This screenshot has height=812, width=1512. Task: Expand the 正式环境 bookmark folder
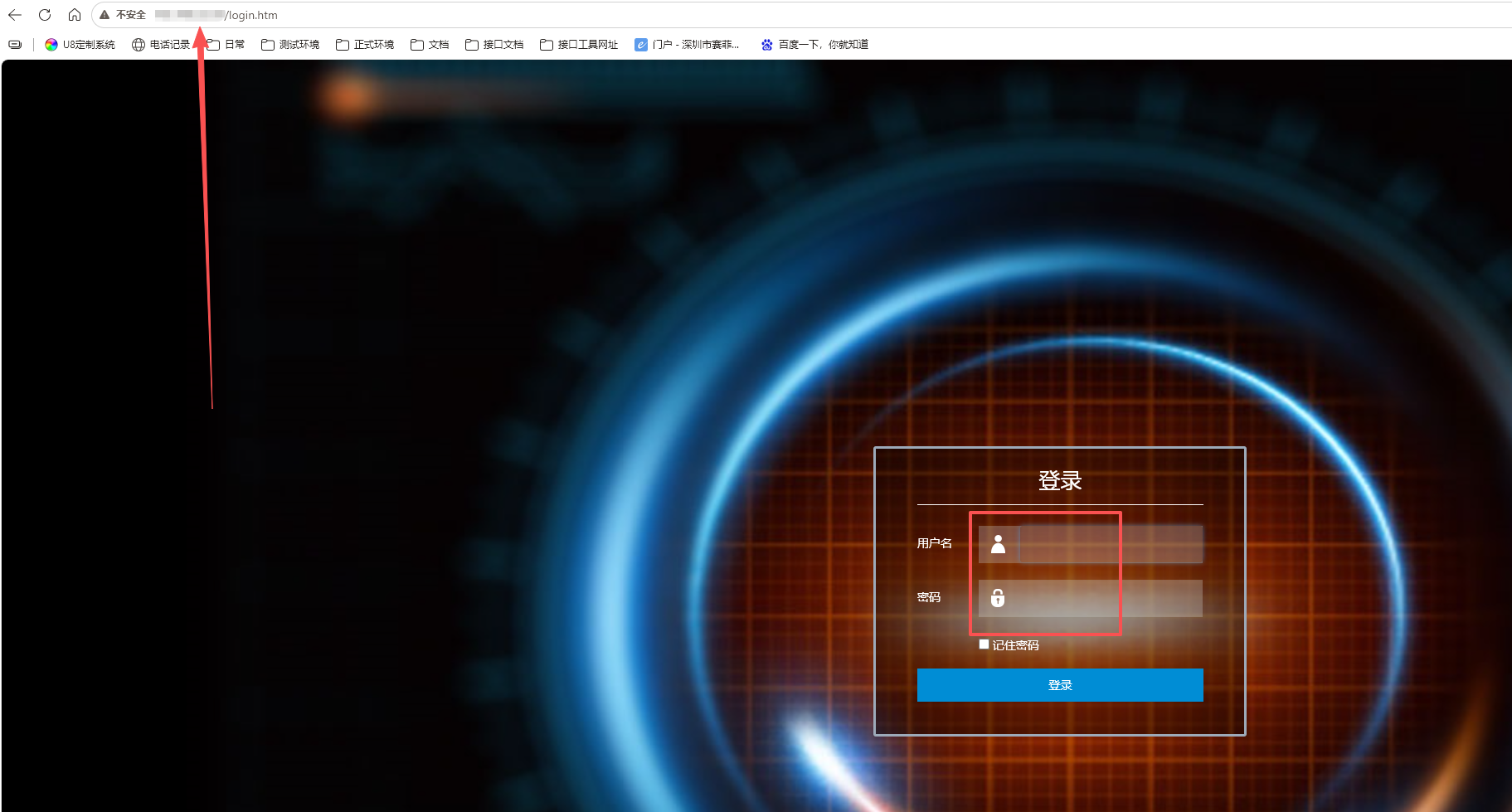click(x=365, y=45)
